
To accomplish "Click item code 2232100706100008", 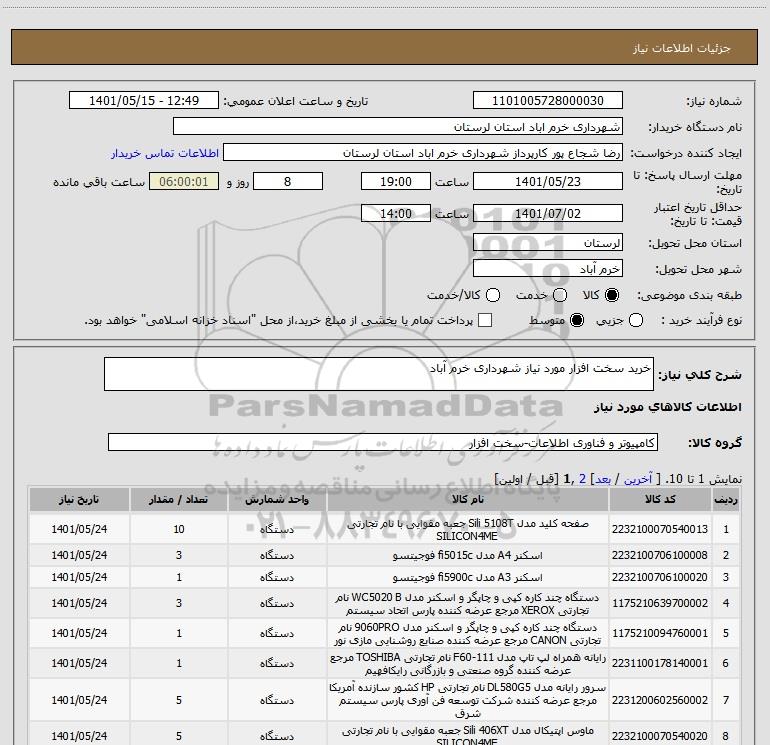I will [660, 555].
